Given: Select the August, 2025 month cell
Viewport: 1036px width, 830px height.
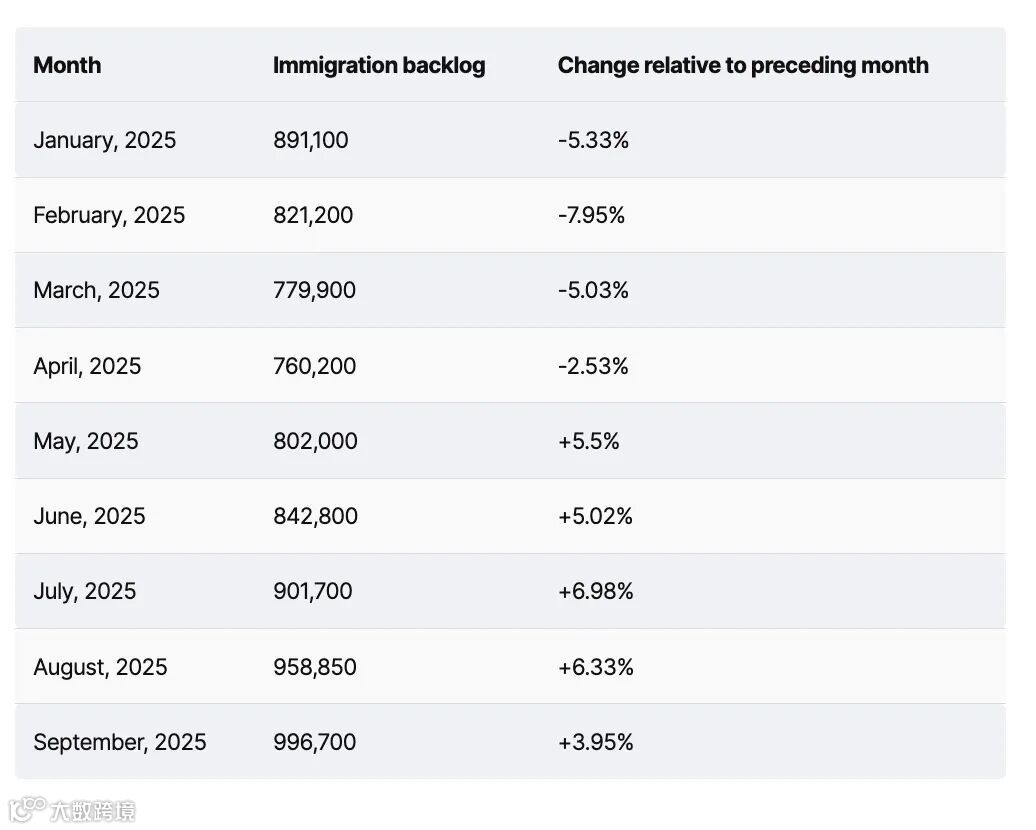Looking at the screenshot, I should 100,667.
